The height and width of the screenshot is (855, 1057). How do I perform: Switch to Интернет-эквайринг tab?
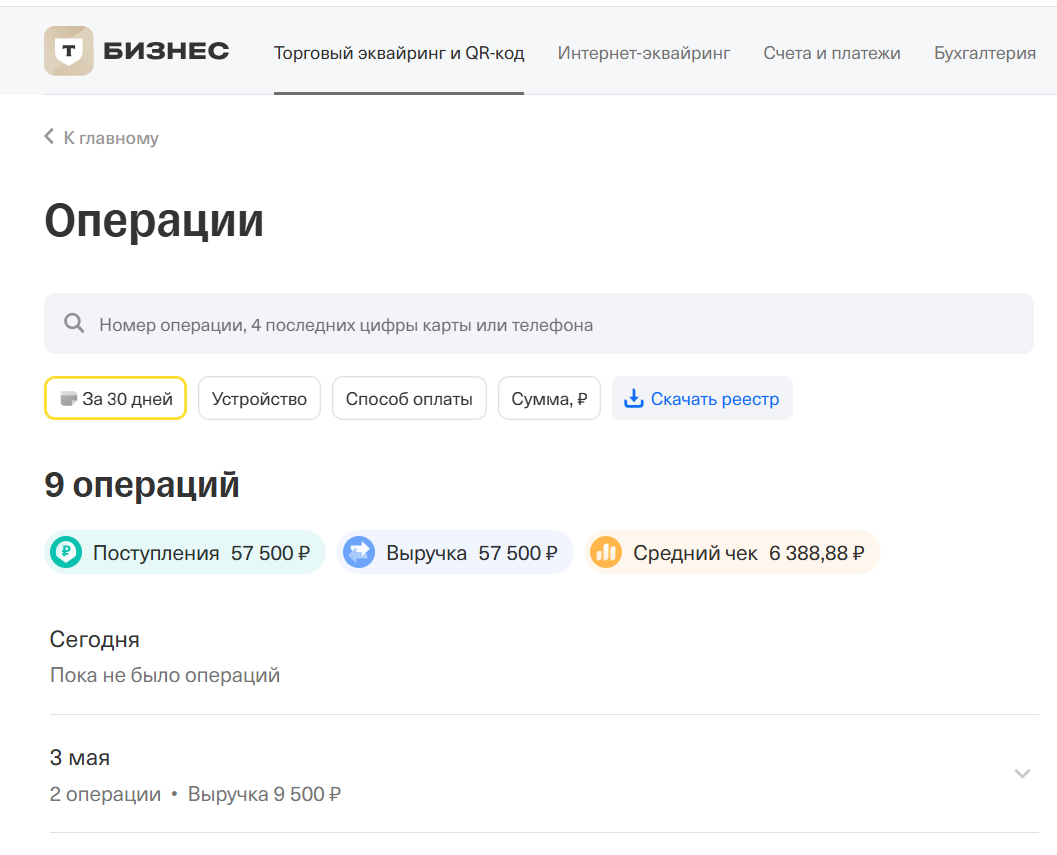(x=644, y=53)
